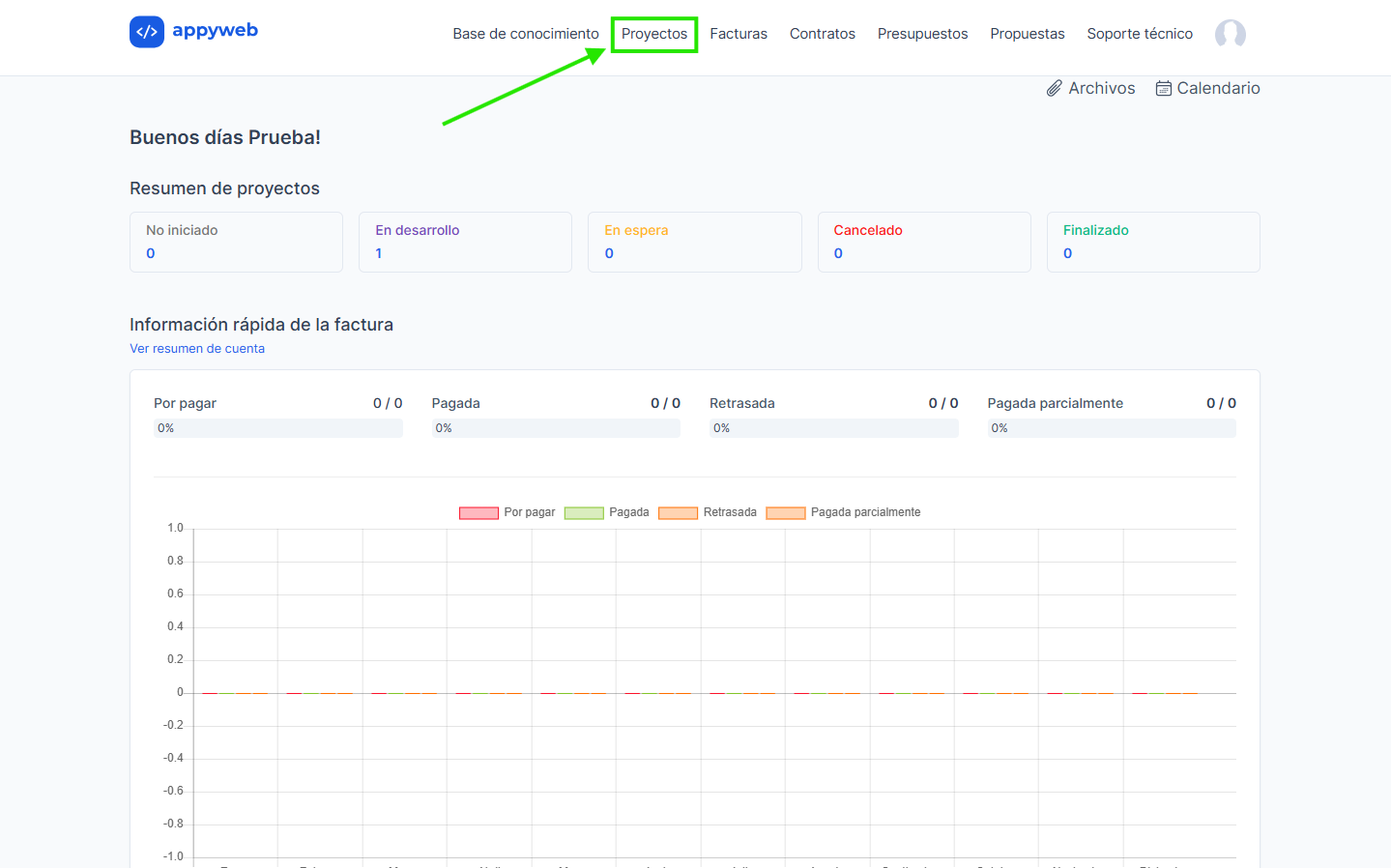
Task: Open the No iniciado projects card
Action: [236, 242]
